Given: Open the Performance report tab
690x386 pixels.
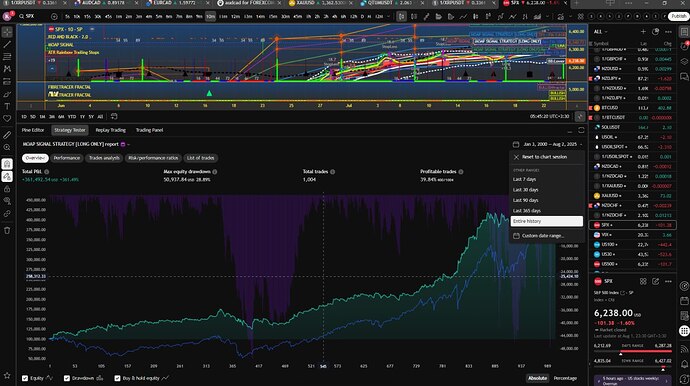Looking at the screenshot, I should [x=67, y=158].
